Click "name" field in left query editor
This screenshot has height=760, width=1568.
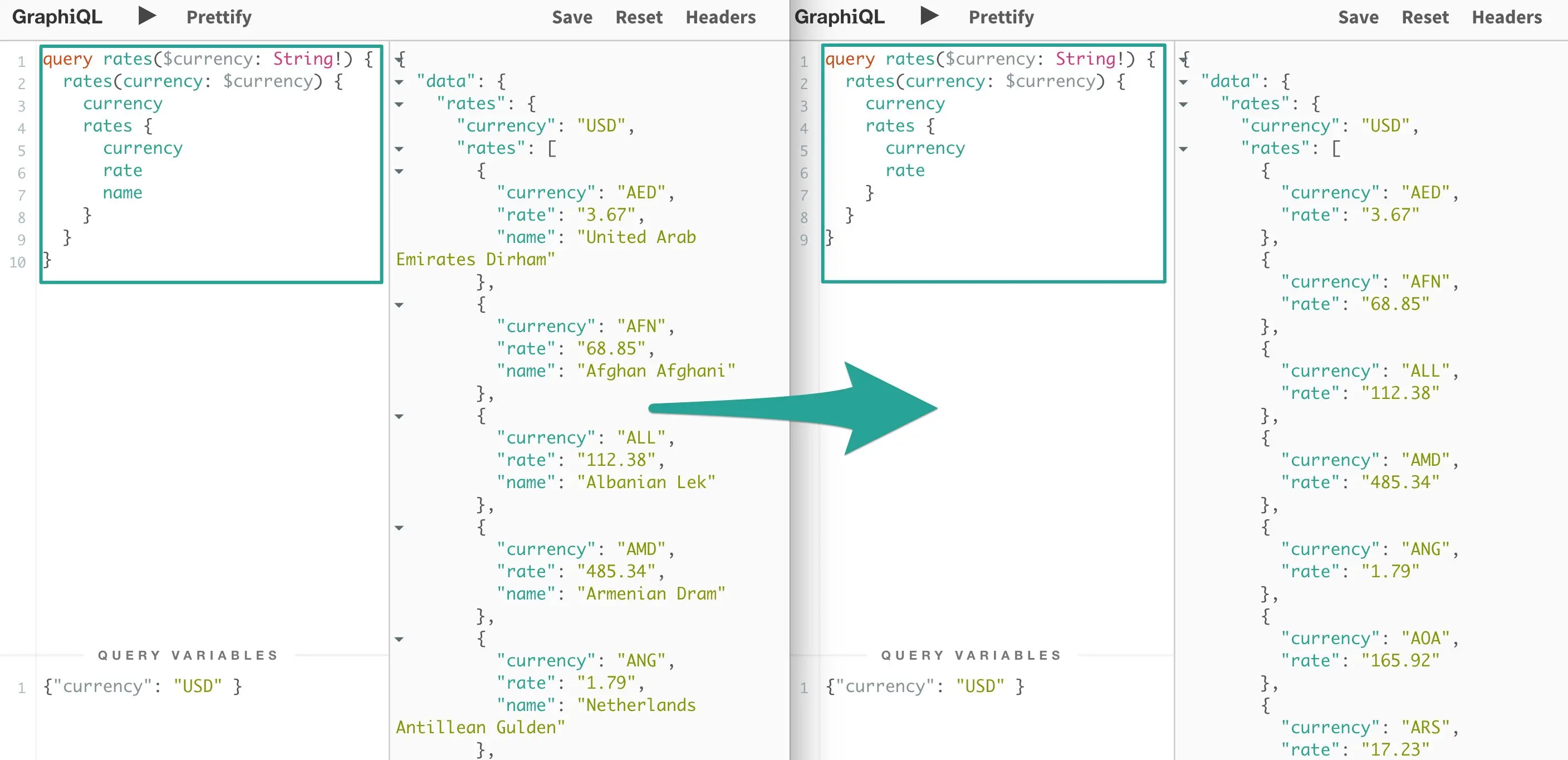pyautogui.click(x=122, y=193)
